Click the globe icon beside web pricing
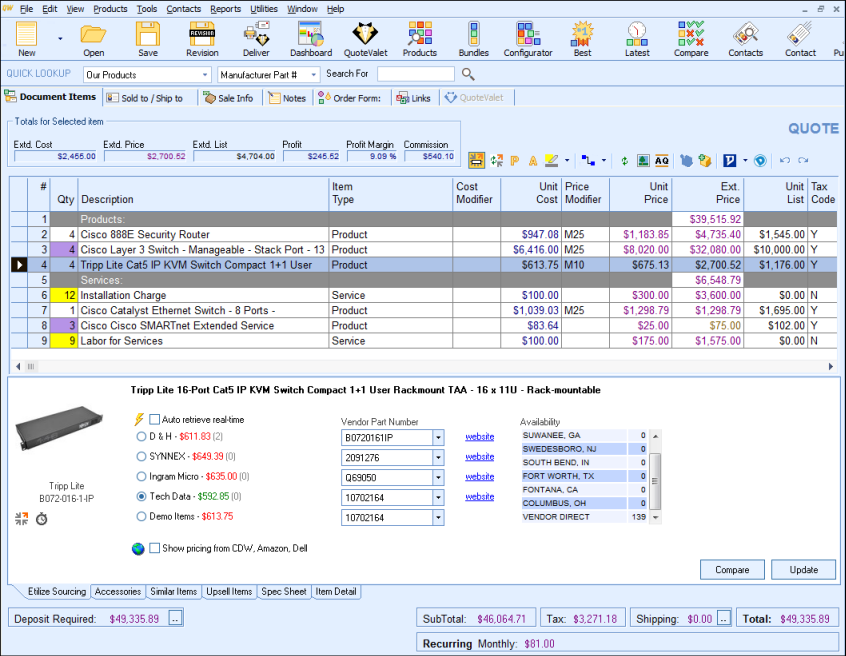This screenshot has width=846, height=656. click(x=138, y=549)
